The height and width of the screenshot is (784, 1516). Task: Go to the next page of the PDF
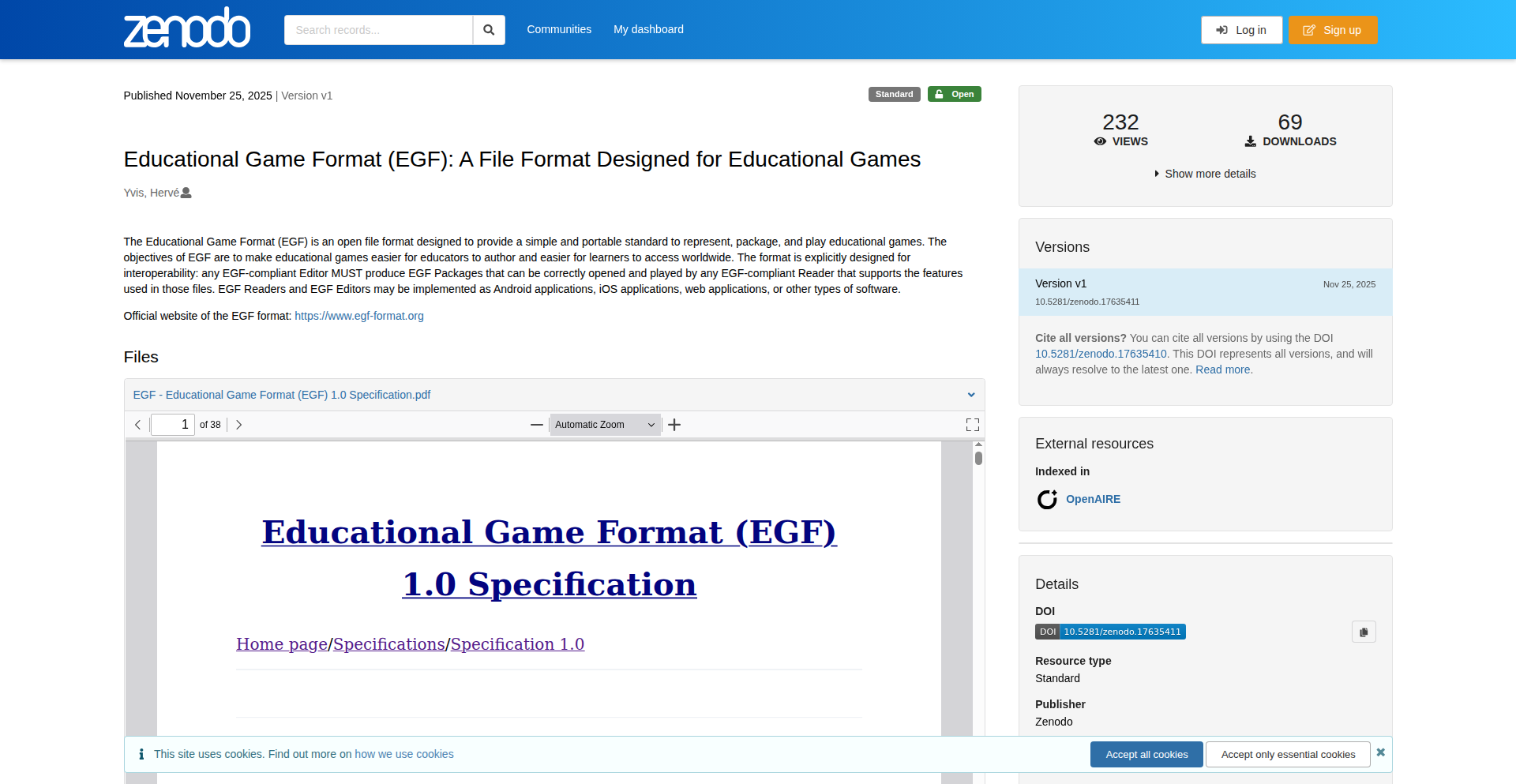(x=238, y=425)
